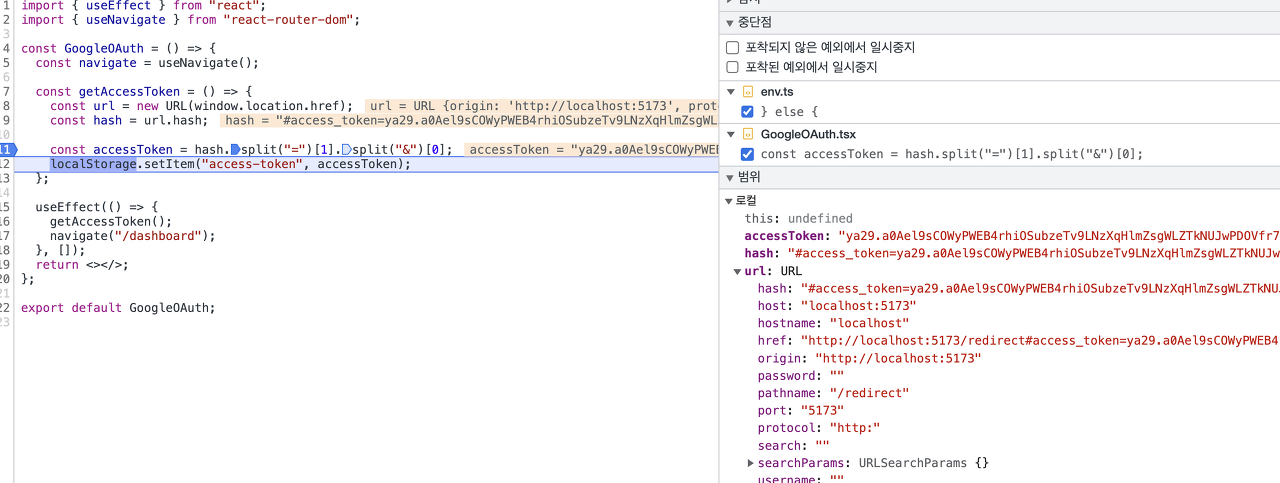Click 'getAccessToken();' call inside useEffect

[x=111, y=222]
